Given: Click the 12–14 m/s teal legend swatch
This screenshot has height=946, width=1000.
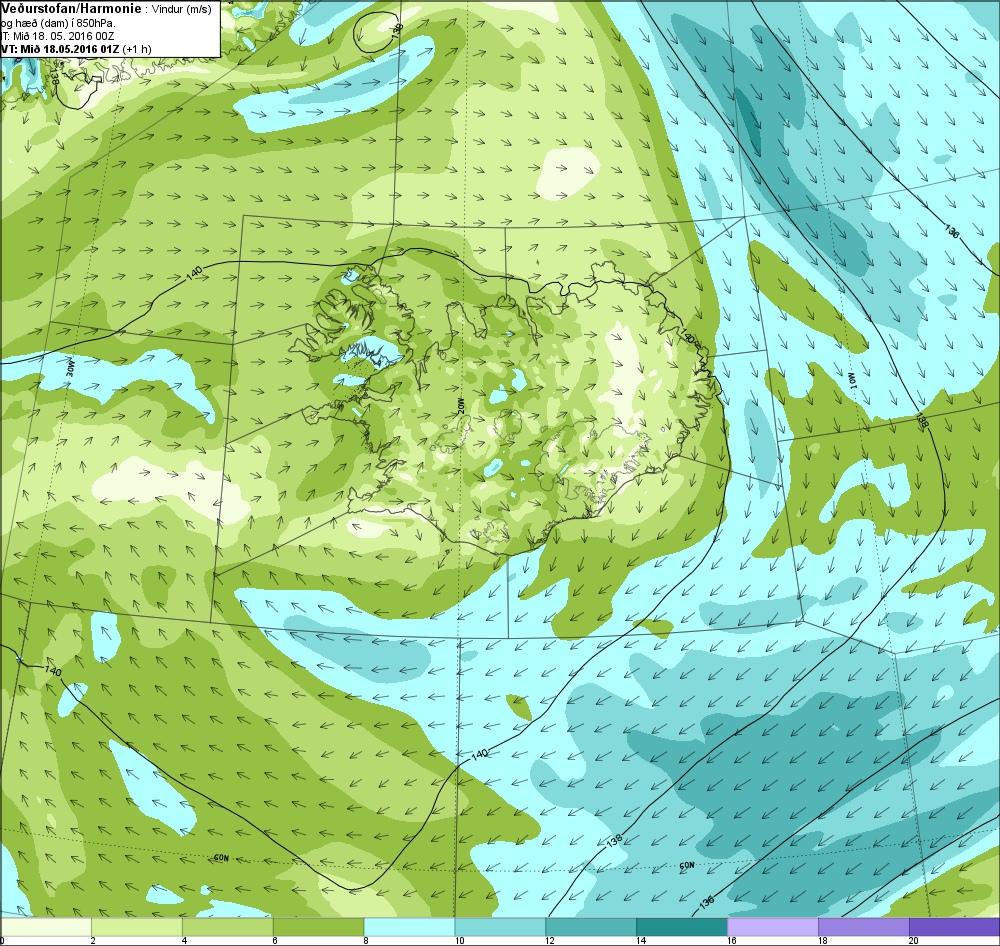Looking at the screenshot, I should (x=591, y=926).
